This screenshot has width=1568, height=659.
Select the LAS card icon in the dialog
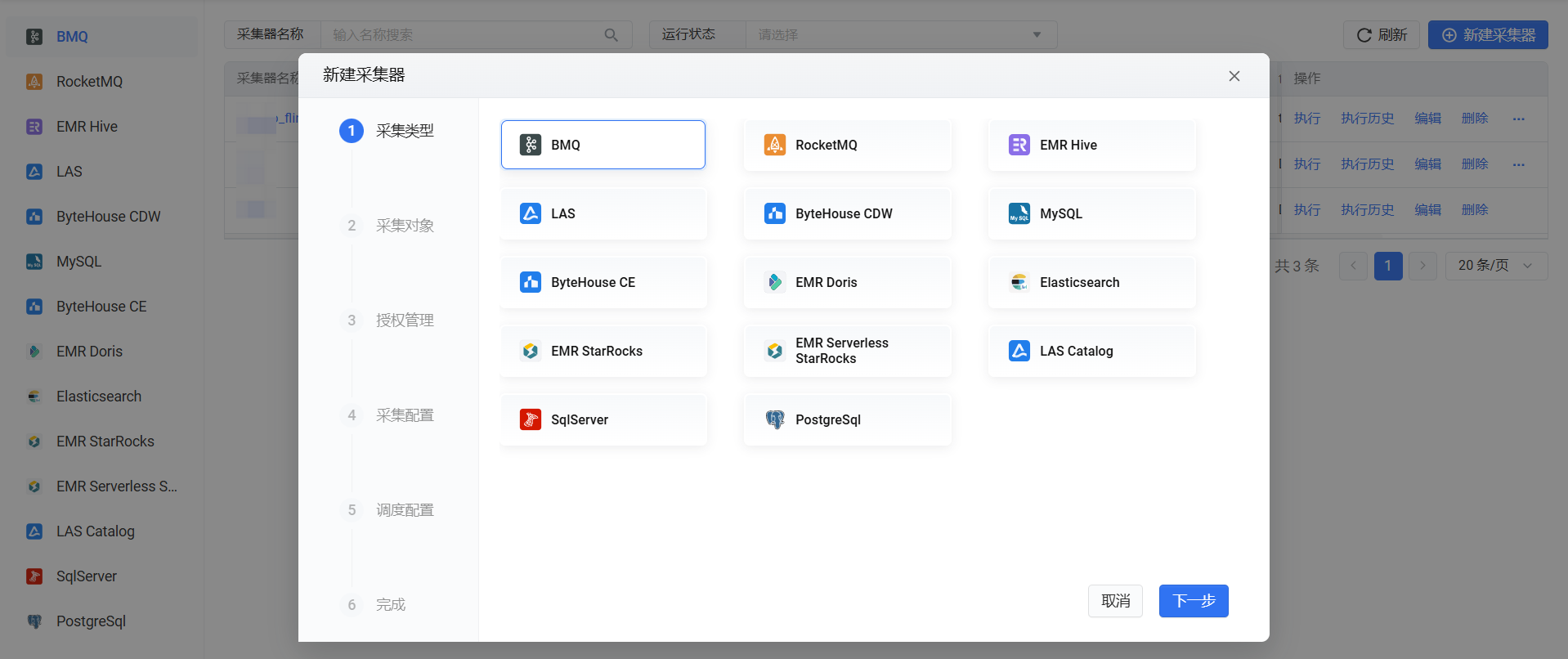point(531,213)
